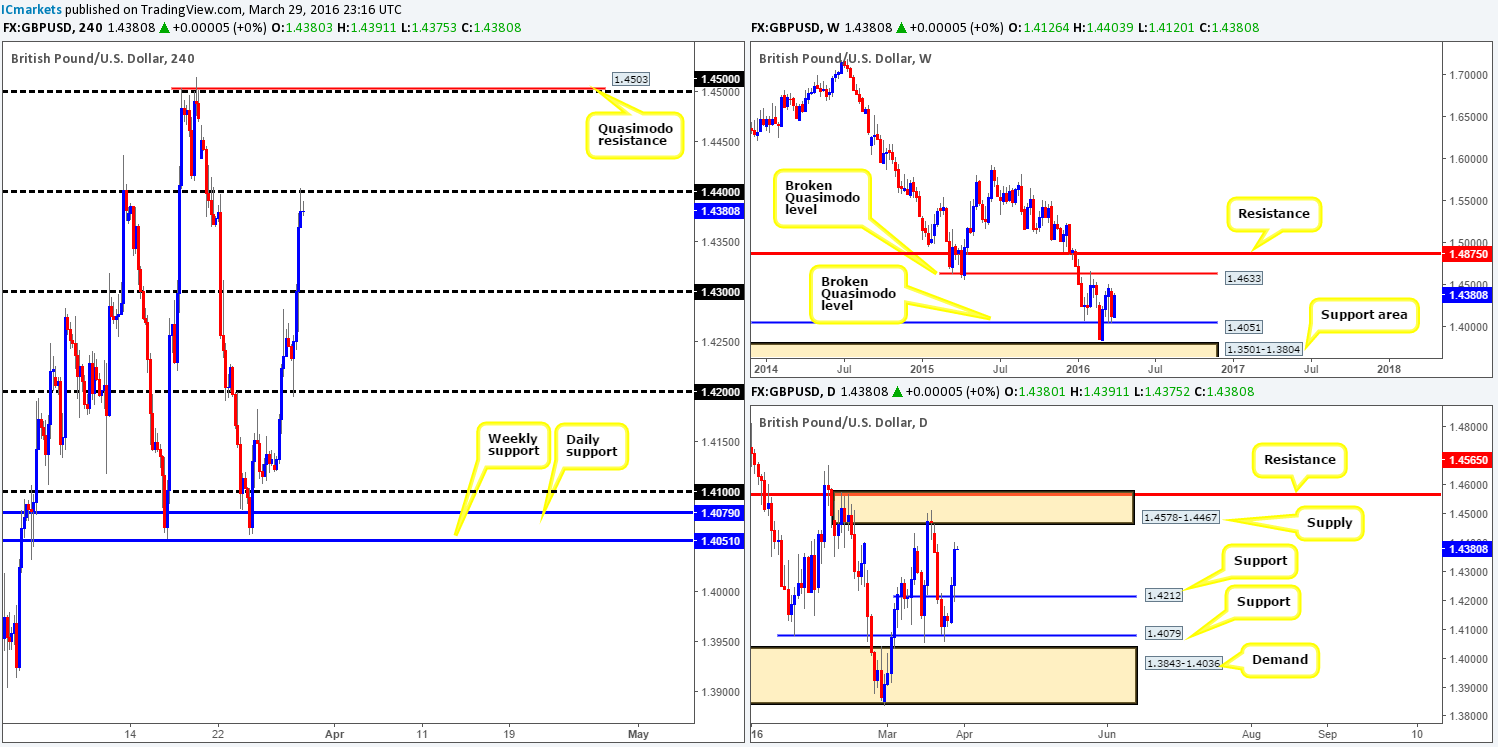This screenshot has height=747, width=1498.
Task: Click the 'Support area' callout on weekly chart
Action: (x=1362, y=314)
